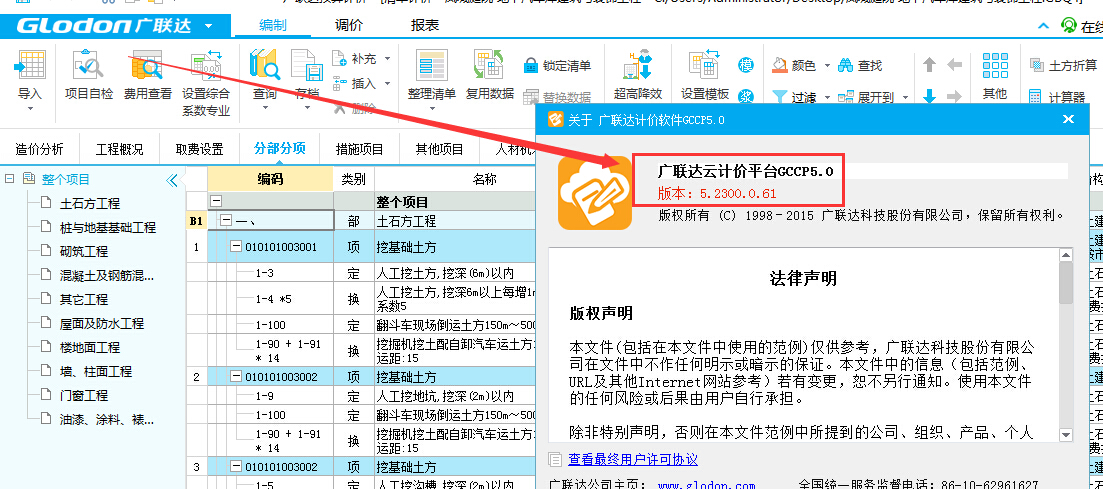
Task: Open the 措施项目 tab
Action: [359, 148]
